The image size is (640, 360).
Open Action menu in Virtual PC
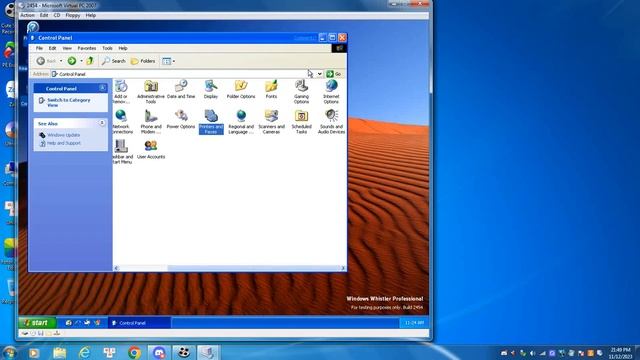[27, 16]
